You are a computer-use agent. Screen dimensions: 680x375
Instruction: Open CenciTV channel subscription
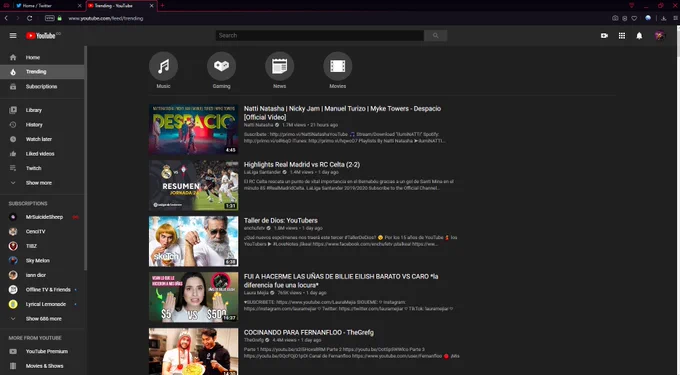[42, 232]
